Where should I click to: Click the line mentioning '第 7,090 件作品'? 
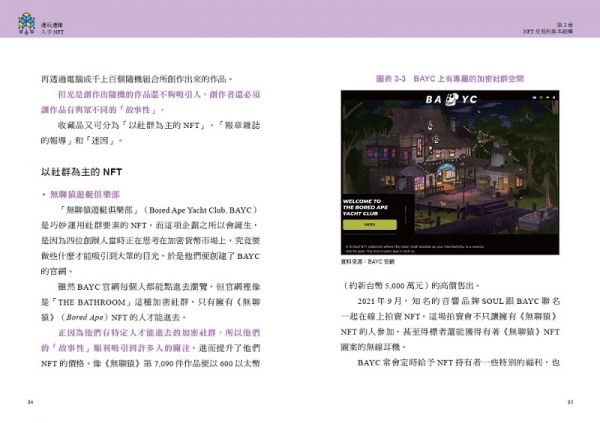coord(150,363)
